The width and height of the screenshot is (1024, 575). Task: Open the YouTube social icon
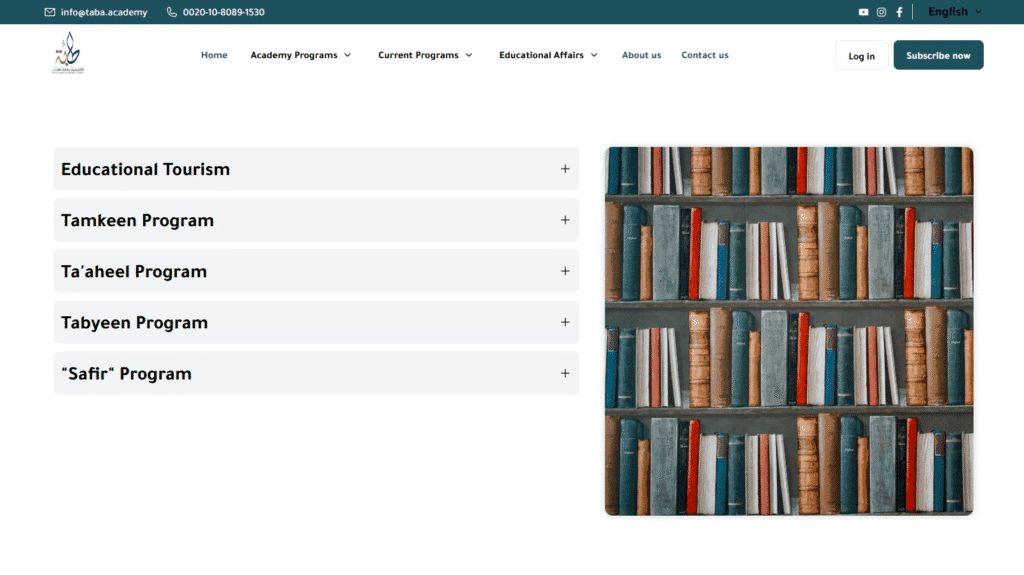(x=863, y=12)
